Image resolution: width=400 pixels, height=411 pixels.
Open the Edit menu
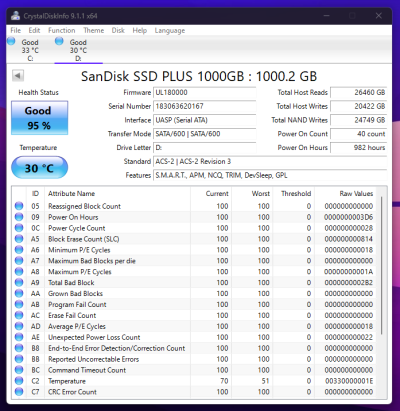click(34, 30)
